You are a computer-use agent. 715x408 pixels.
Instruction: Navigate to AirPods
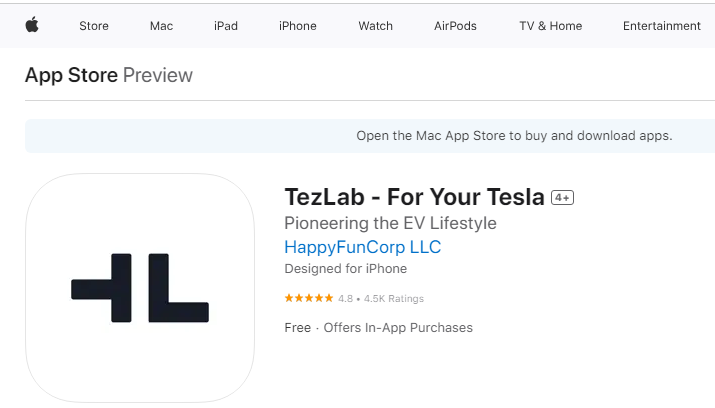455,26
